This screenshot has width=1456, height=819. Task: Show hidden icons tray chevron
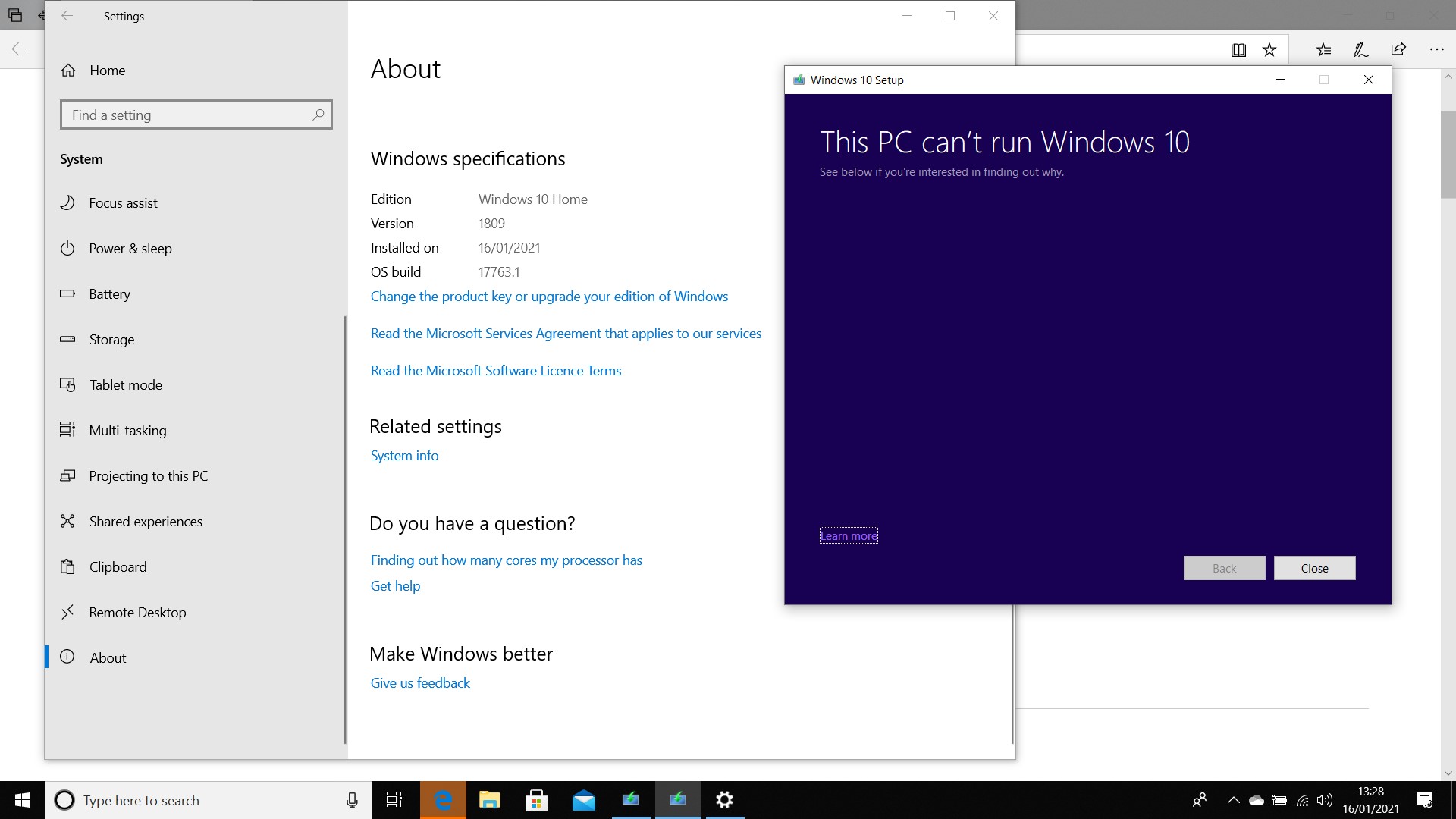(1233, 800)
